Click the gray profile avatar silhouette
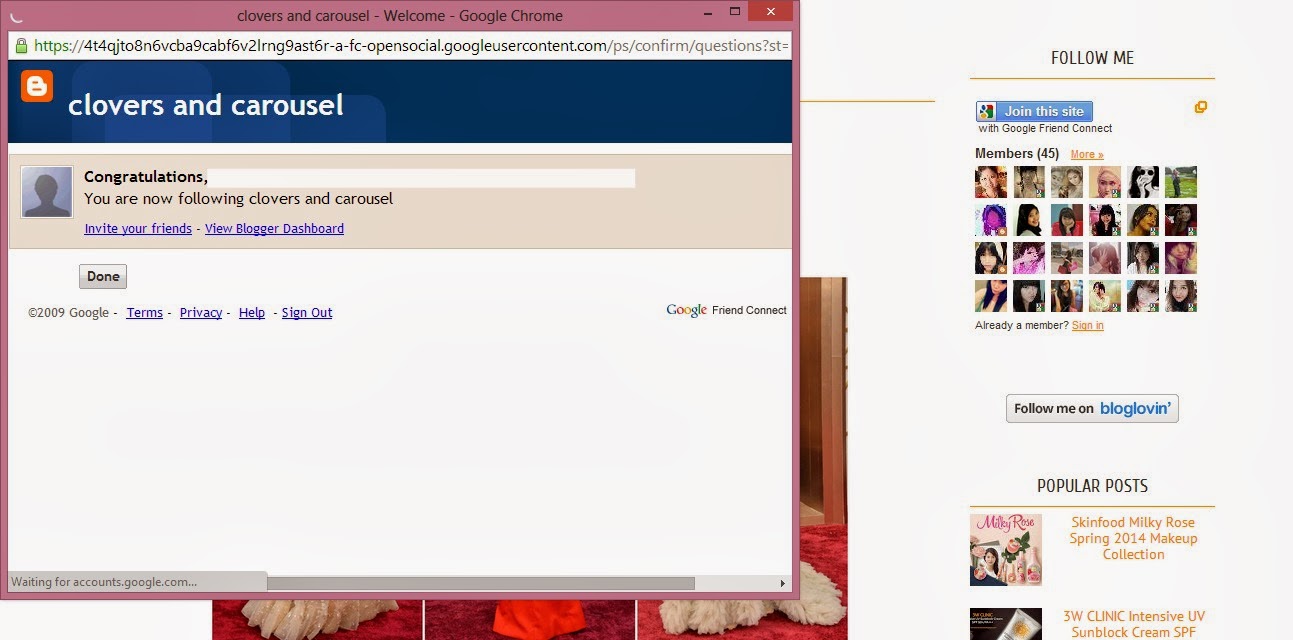This screenshot has width=1293, height=640. [47, 192]
